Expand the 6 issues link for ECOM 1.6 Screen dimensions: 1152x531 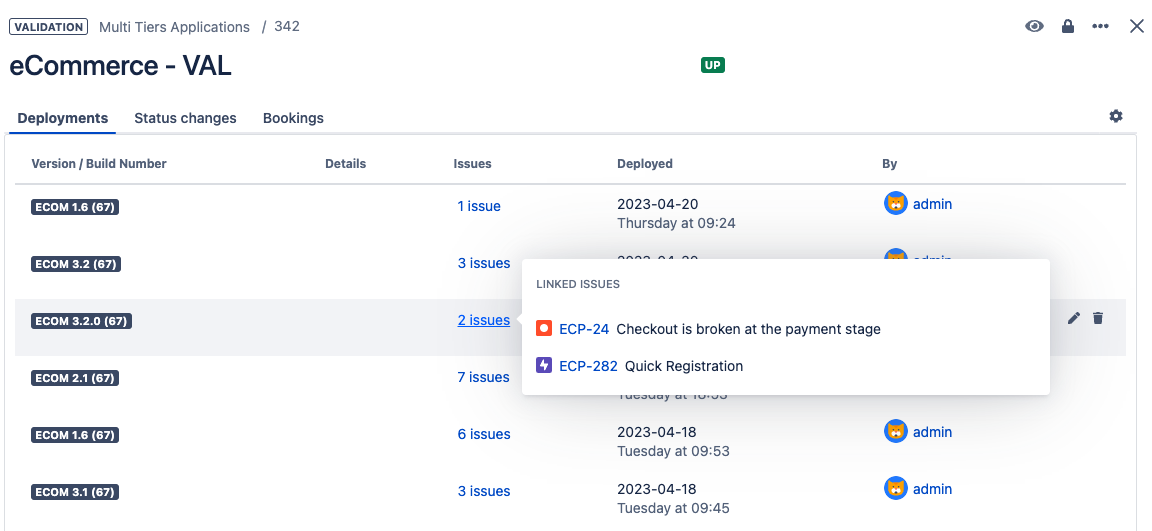[484, 434]
